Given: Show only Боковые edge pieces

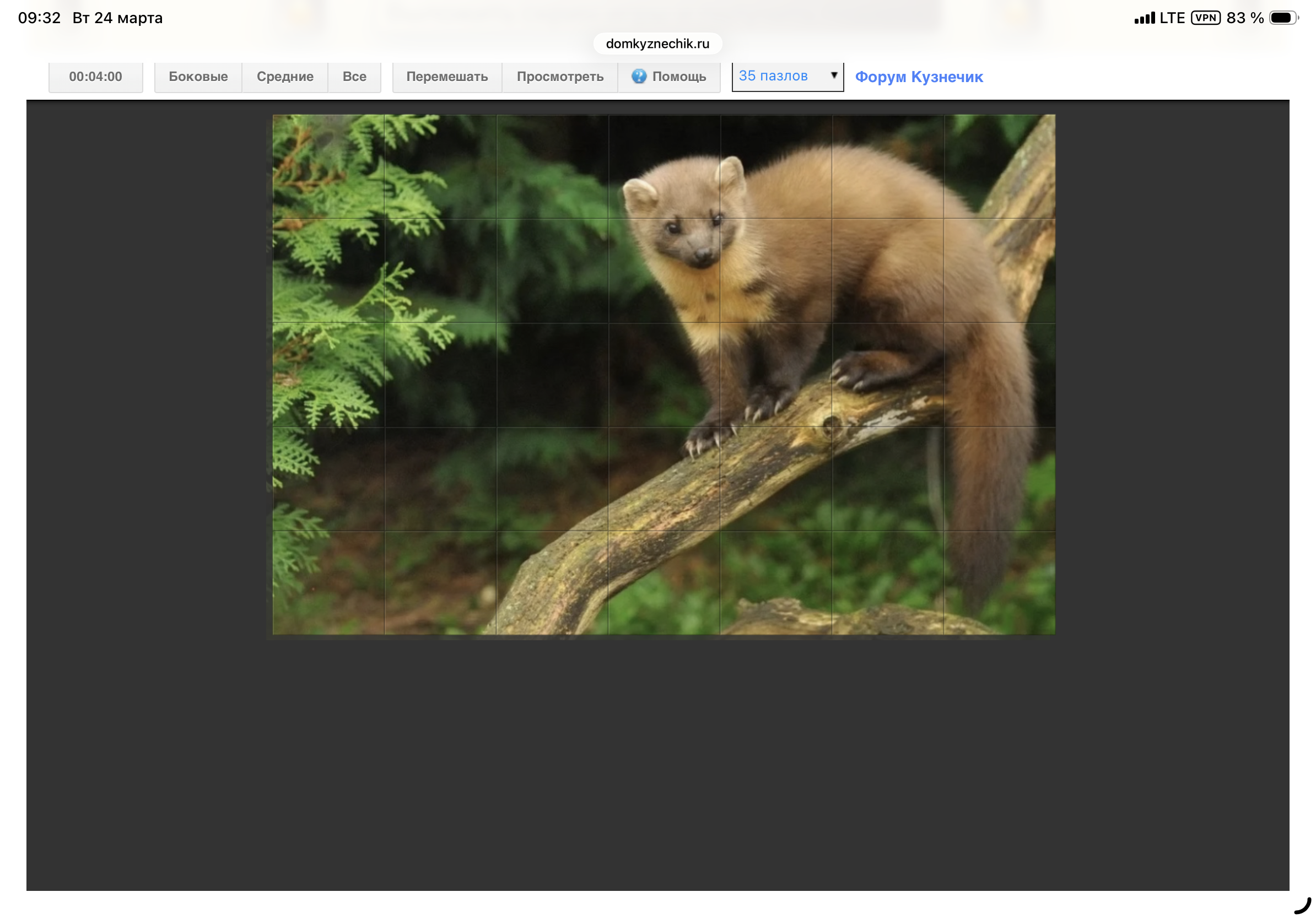Looking at the screenshot, I should click(x=198, y=76).
